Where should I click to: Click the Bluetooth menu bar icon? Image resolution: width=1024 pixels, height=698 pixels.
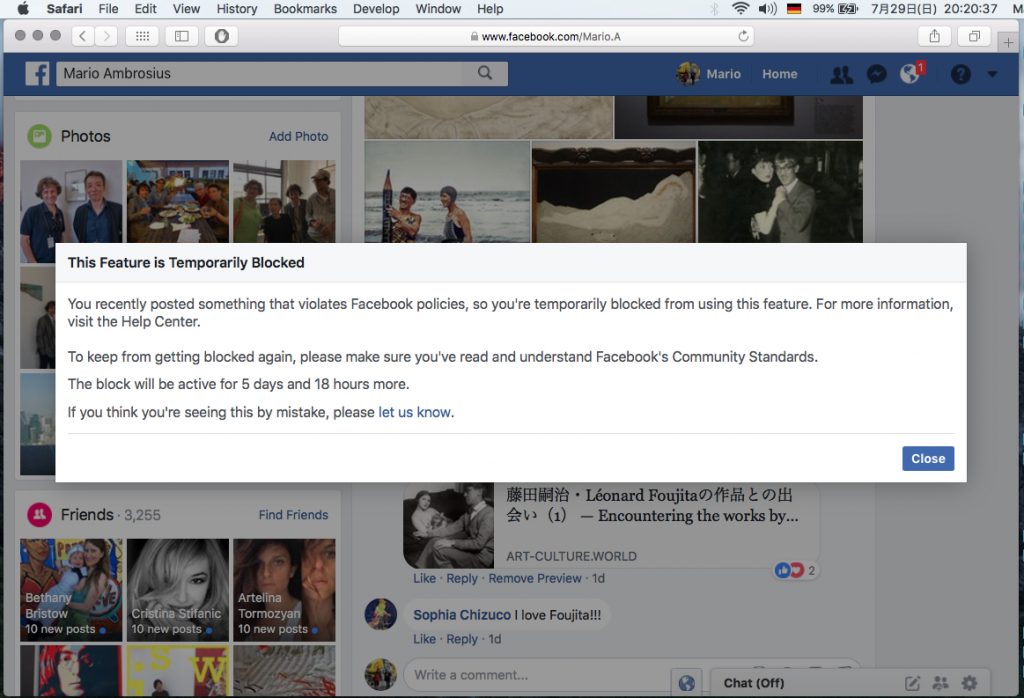point(714,8)
